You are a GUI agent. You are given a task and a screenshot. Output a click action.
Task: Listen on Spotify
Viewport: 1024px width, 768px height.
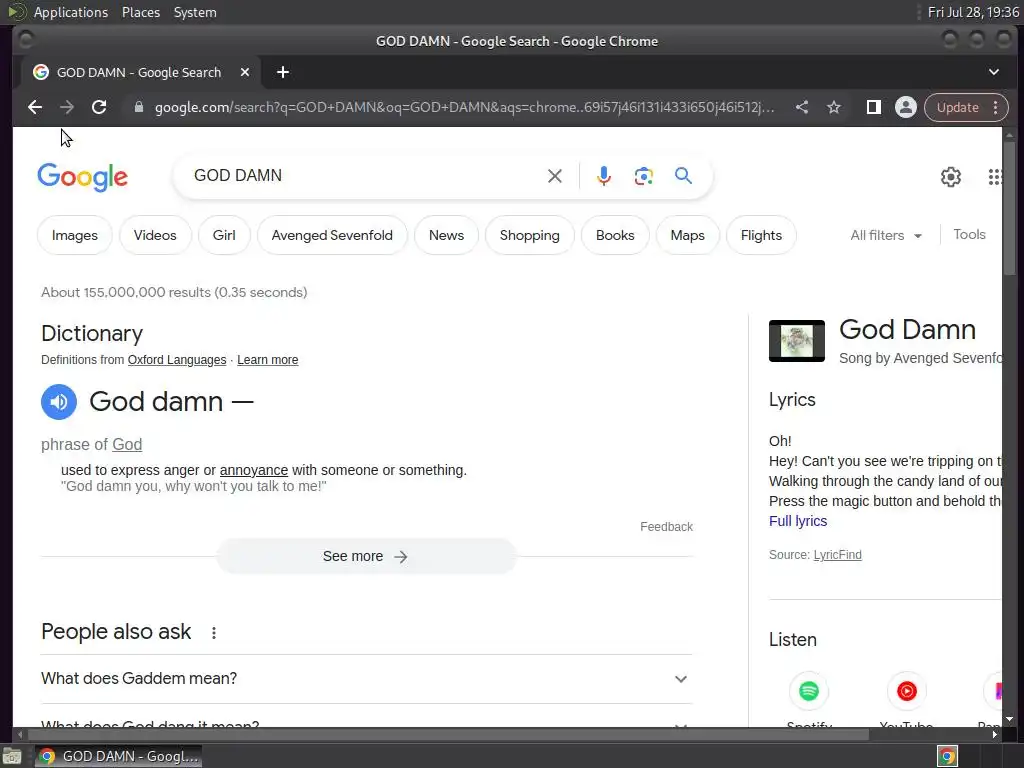pyautogui.click(x=808, y=691)
